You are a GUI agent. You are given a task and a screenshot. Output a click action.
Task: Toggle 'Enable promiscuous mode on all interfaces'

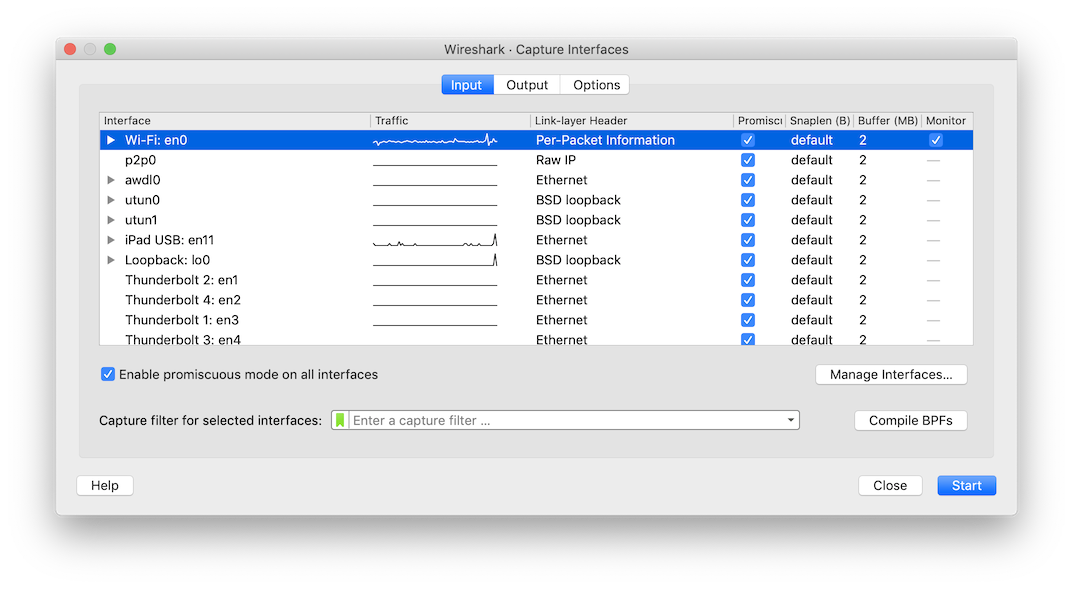click(x=107, y=374)
